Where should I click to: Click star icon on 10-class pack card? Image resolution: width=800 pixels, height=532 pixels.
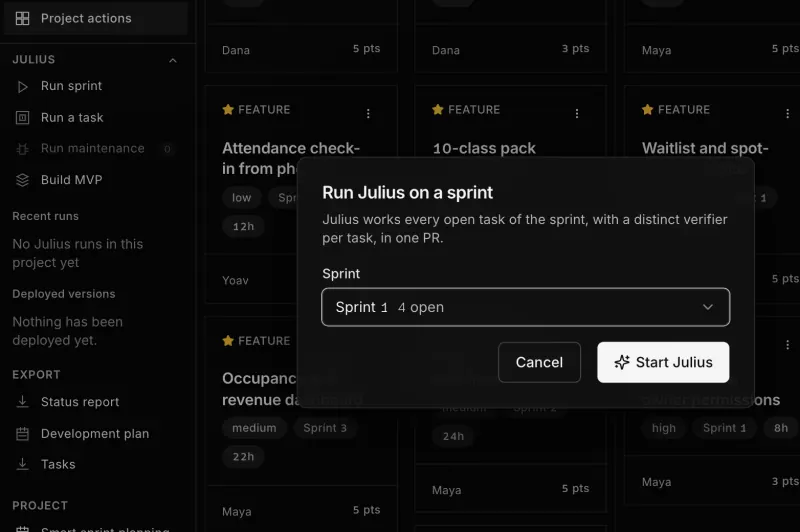[x=437, y=109]
